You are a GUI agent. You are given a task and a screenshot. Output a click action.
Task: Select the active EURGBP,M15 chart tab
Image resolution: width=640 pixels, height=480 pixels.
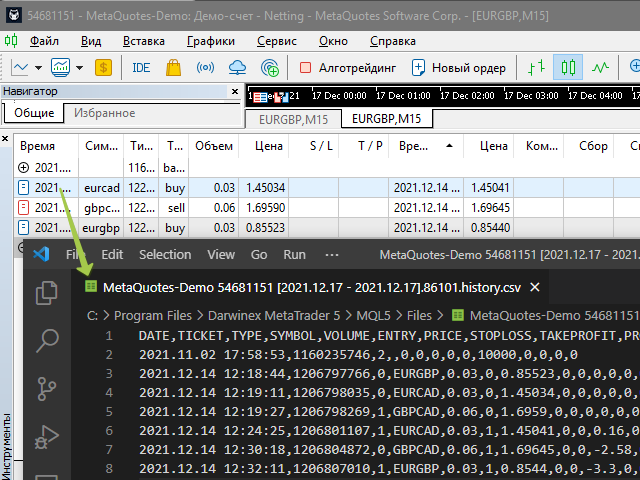(x=386, y=119)
